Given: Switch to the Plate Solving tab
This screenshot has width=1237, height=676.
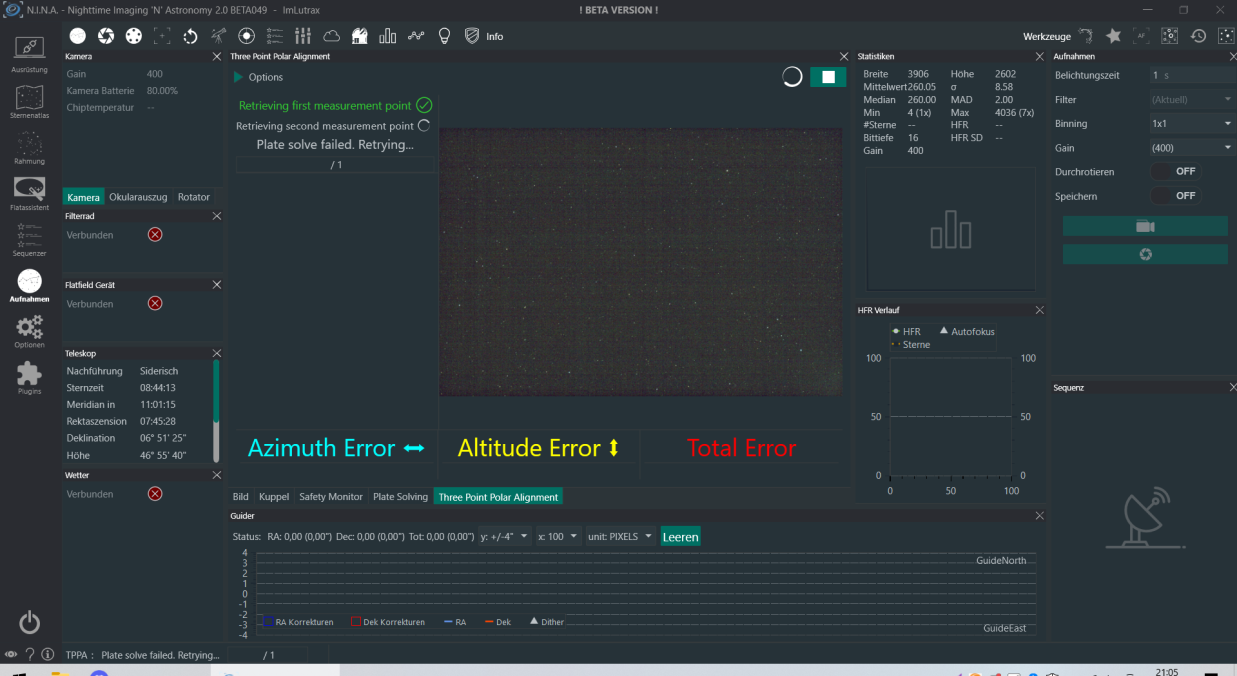Looking at the screenshot, I should point(400,496).
